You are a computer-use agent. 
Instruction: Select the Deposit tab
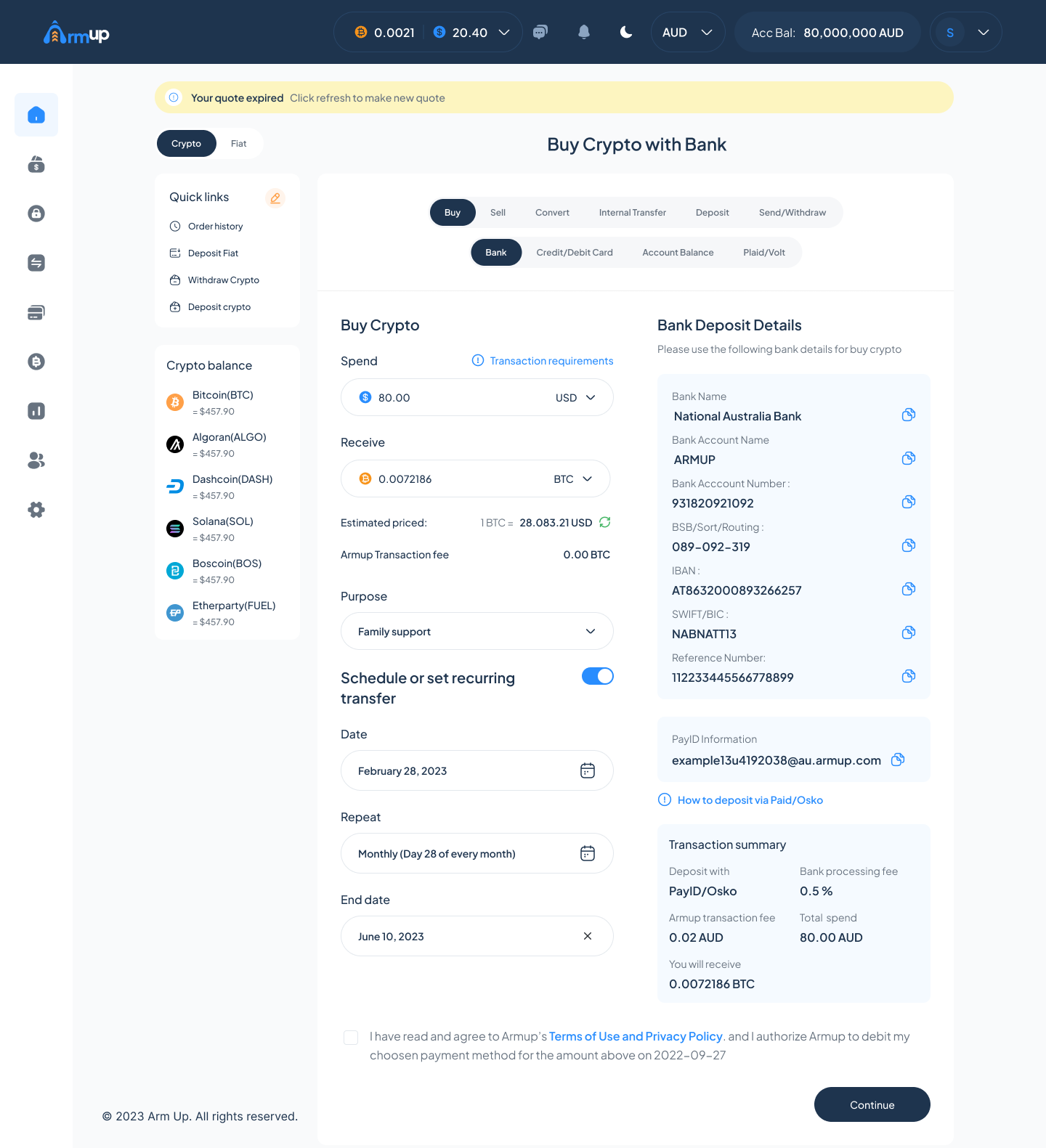(713, 212)
